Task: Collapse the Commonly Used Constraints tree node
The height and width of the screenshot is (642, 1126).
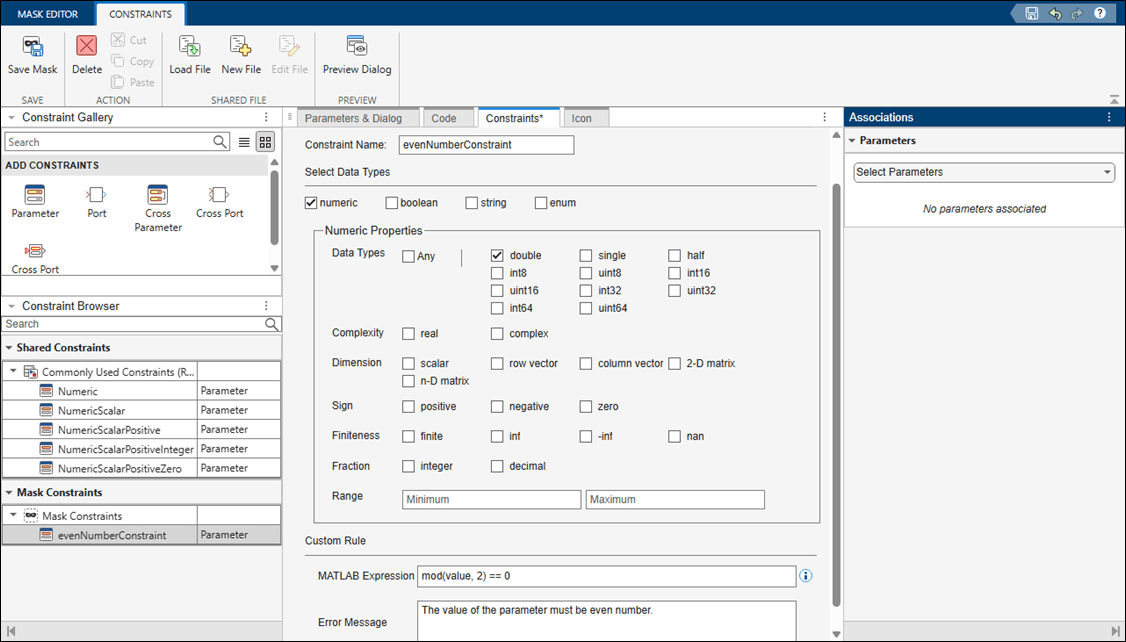Action: (13, 371)
